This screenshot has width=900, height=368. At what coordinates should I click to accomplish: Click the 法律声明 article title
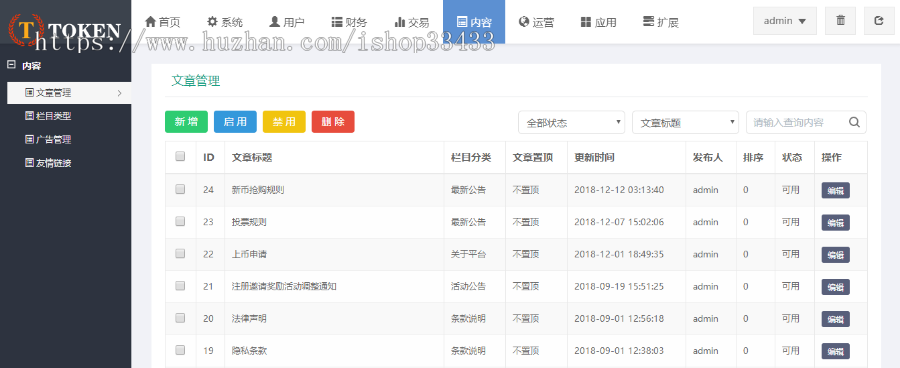(x=249, y=319)
